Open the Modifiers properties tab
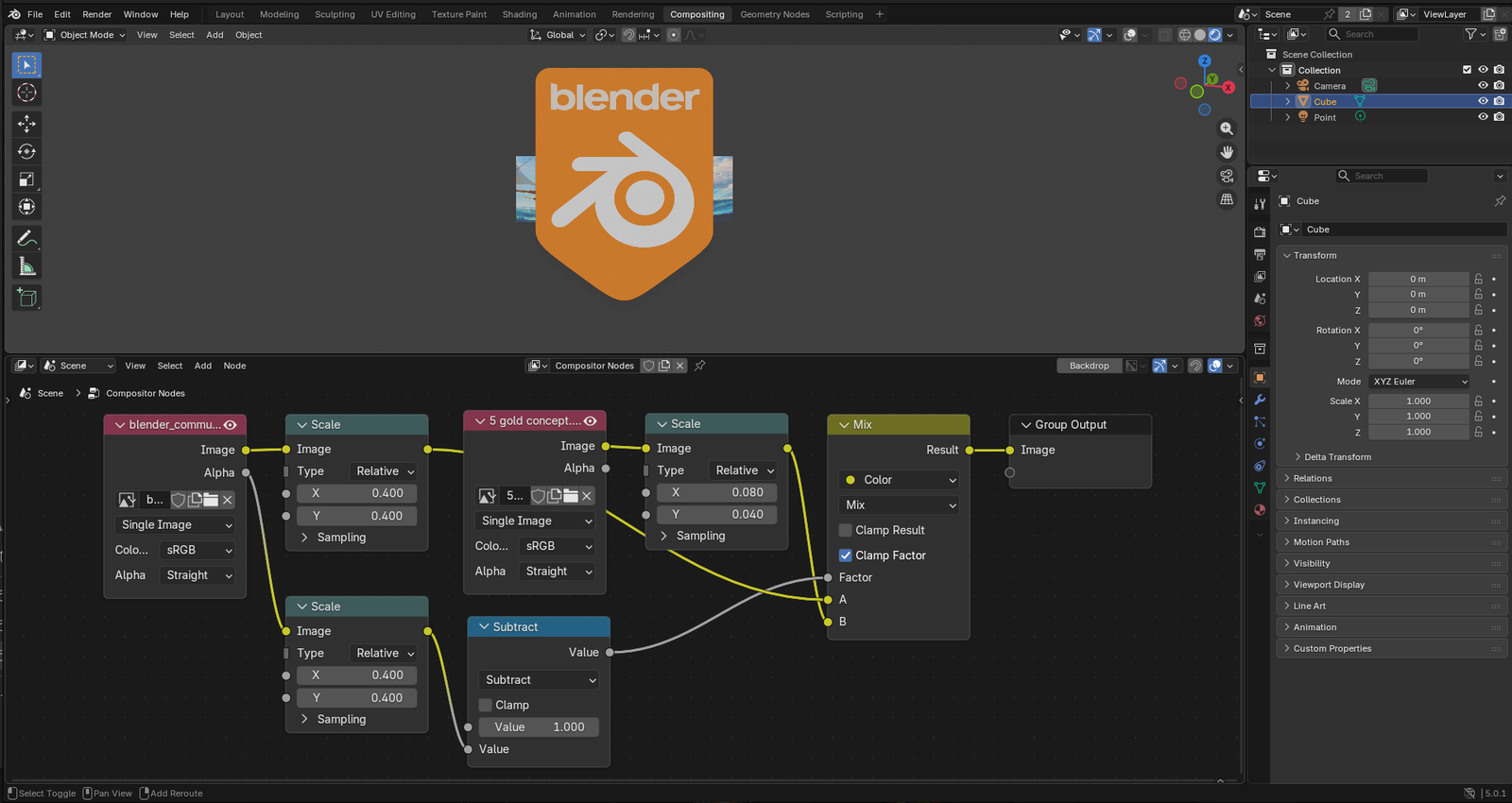The height and width of the screenshot is (803, 1512). [1260, 400]
